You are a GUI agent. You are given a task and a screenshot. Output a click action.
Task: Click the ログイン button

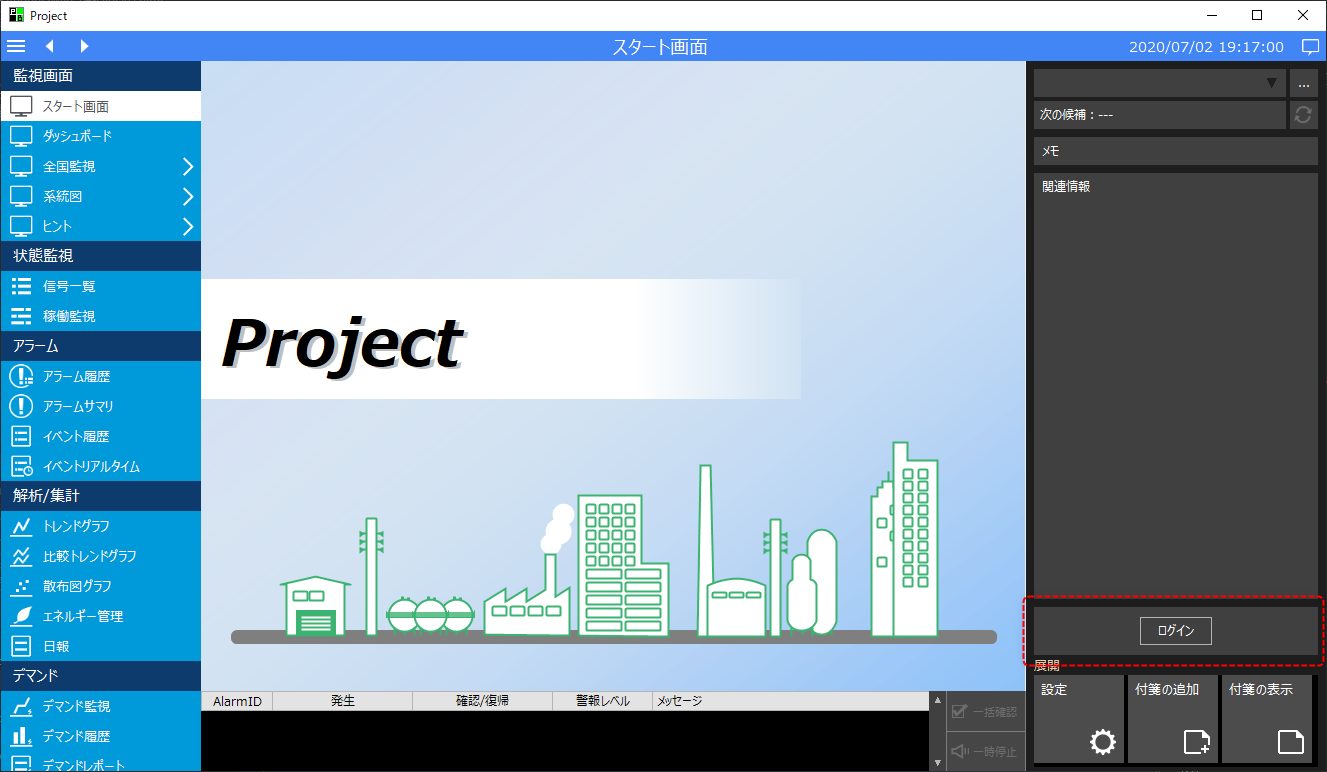[x=1175, y=631]
